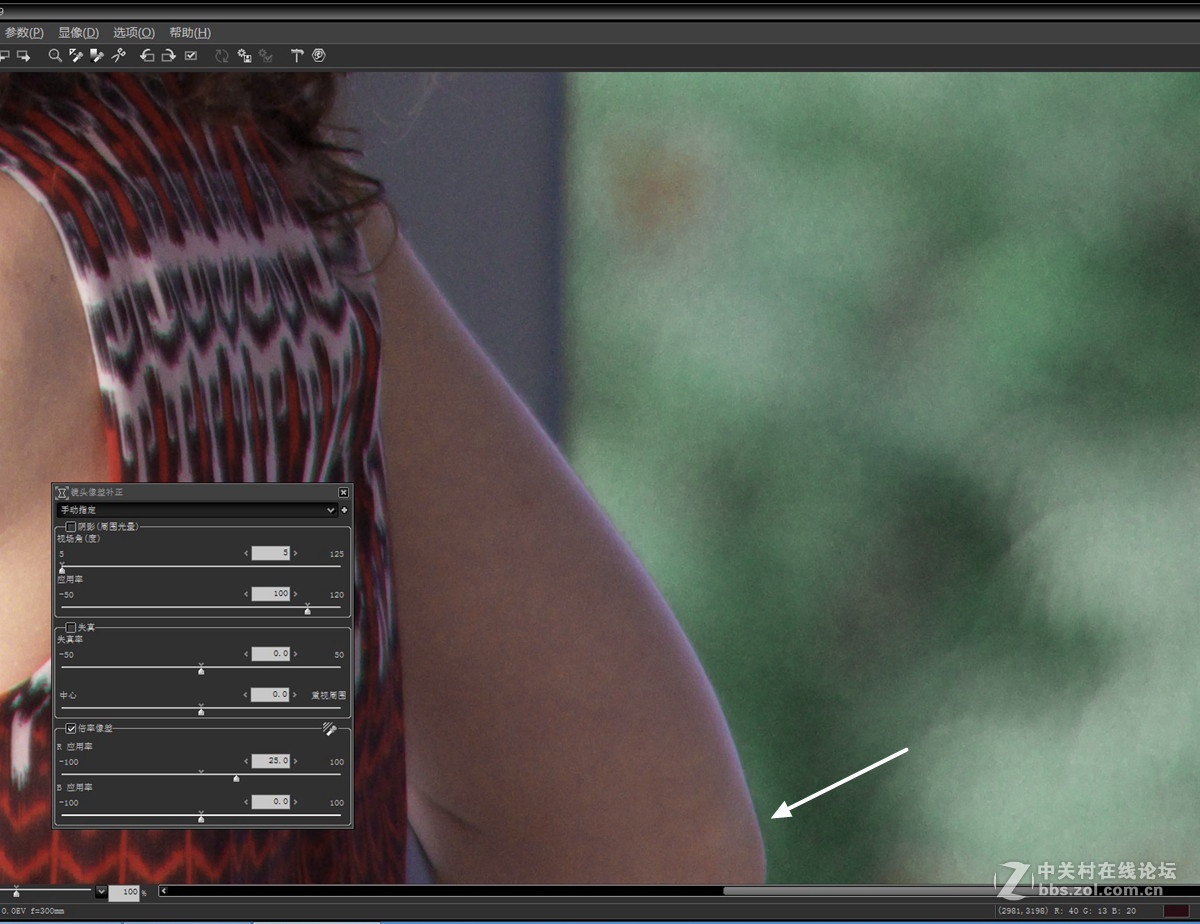Decrease the 中心 value with left arrow
Screen dimensions: 1200x924
246,694
